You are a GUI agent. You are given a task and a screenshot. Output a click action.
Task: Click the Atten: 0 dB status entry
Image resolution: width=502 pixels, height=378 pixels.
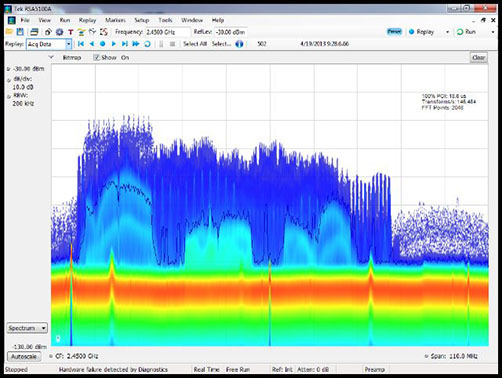(x=313, y=369)
